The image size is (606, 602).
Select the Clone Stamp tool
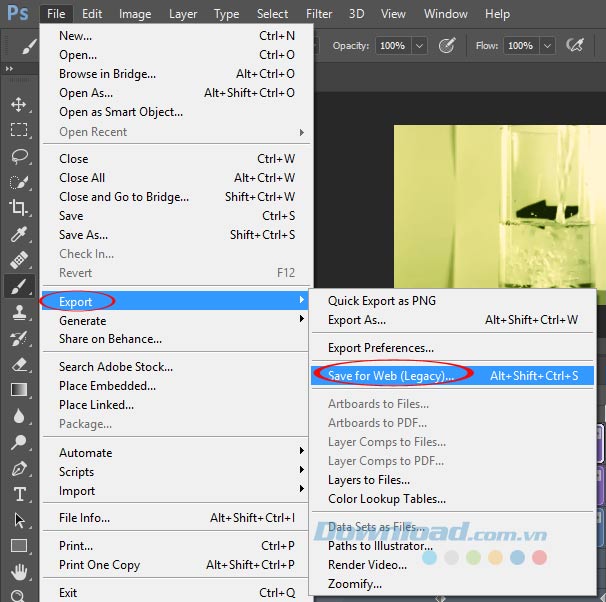click(18, 312)
